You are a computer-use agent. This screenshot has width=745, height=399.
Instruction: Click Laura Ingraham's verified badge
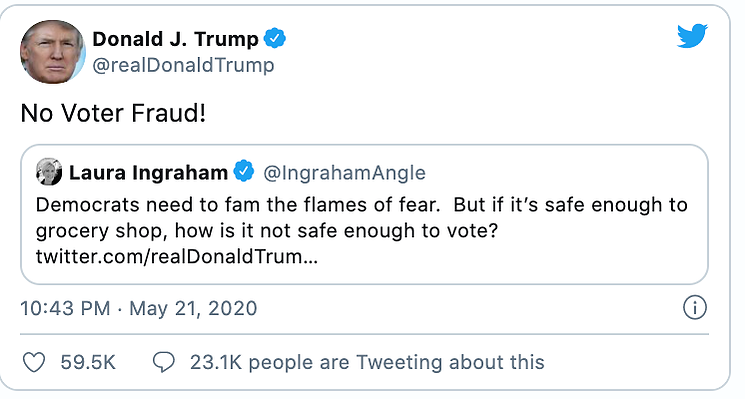point(244,171)
